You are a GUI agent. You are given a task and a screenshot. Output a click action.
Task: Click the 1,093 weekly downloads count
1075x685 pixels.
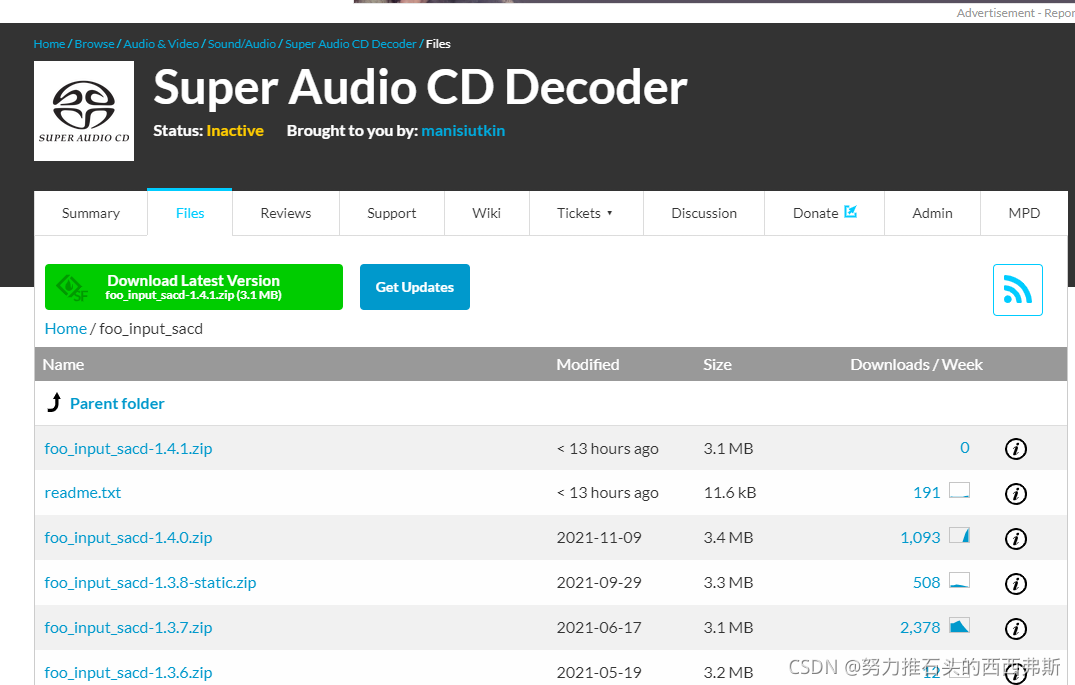(920, 538)
